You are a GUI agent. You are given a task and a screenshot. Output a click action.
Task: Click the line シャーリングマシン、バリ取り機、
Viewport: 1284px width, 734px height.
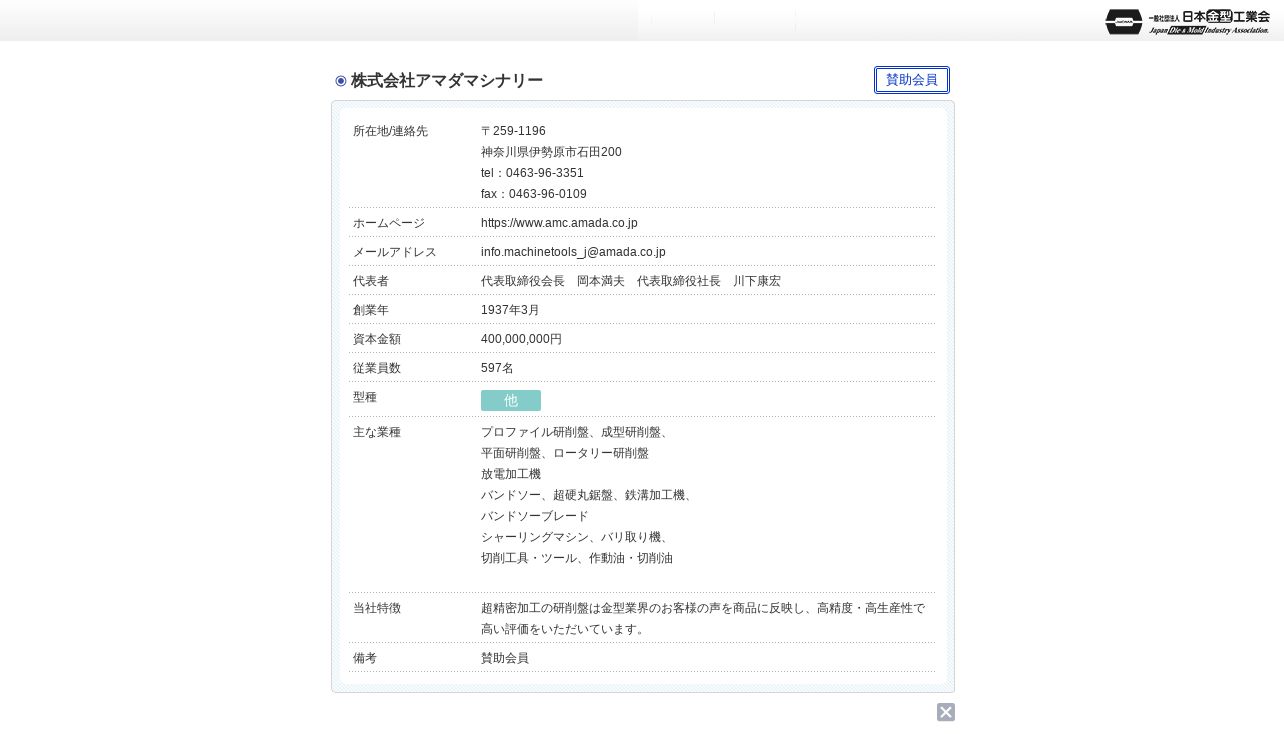pos(575,537)
